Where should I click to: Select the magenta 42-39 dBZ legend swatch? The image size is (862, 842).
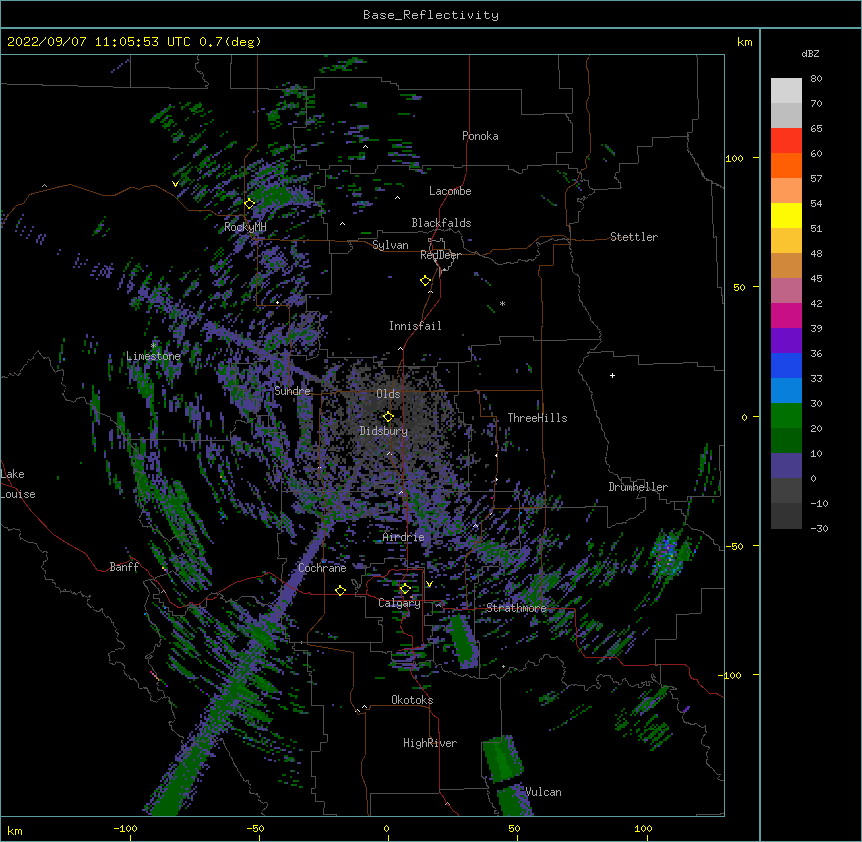click(x=786, y=315)
